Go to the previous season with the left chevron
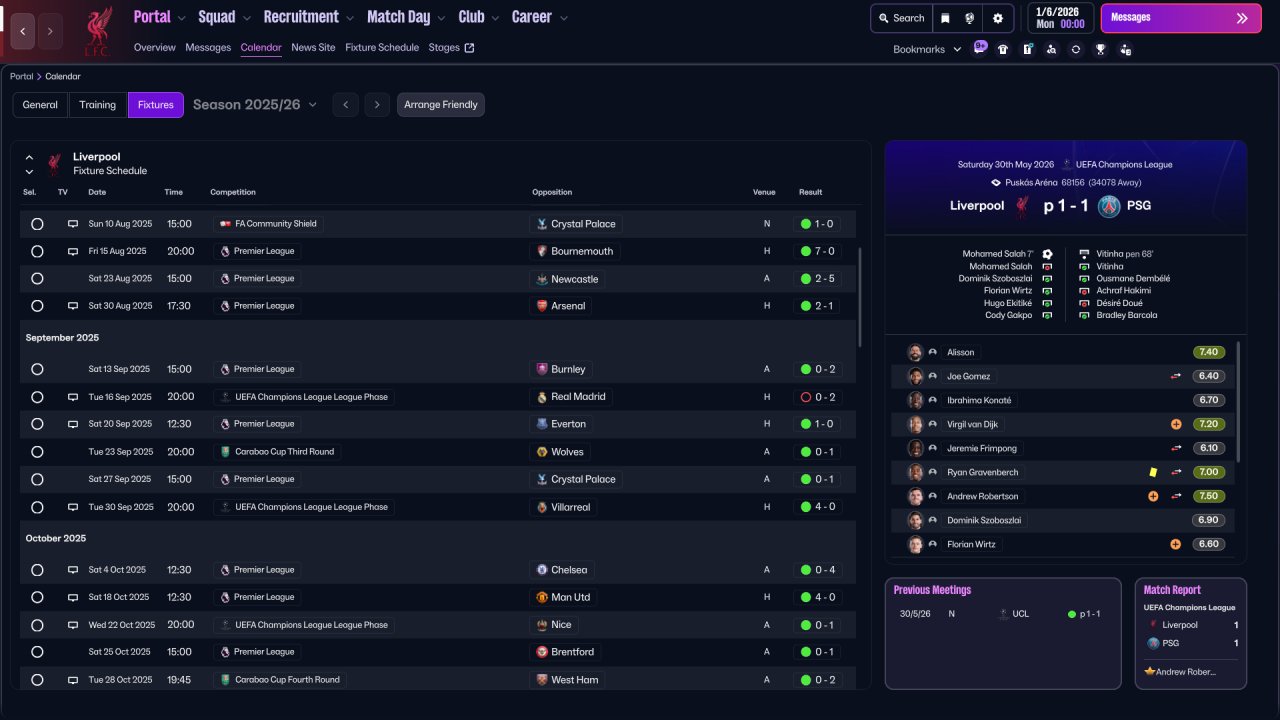The height and width of the screenshot is (720, 1280). 345,105
